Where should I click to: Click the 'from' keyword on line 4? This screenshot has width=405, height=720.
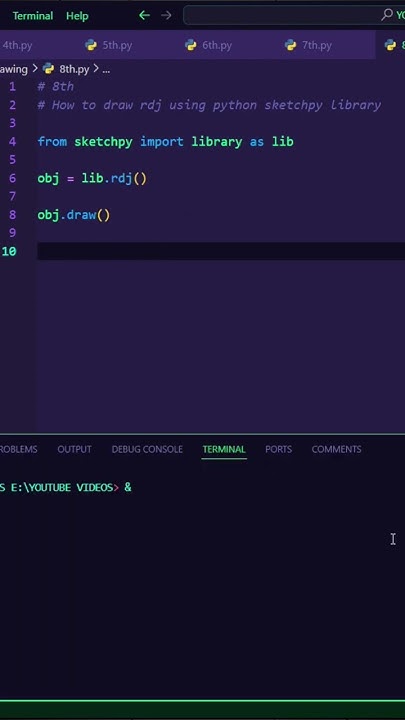[x=52, y=141]
